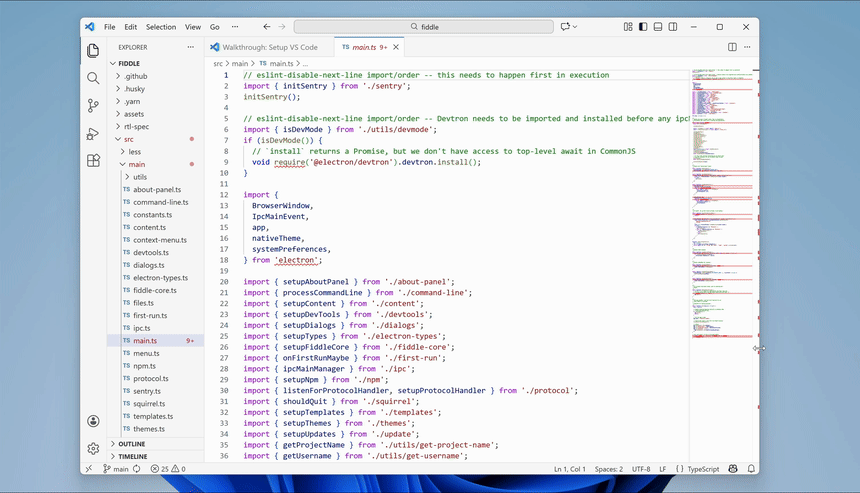Toggle the secondary side bar layout button
860x493 pixels.
point(672,27)
